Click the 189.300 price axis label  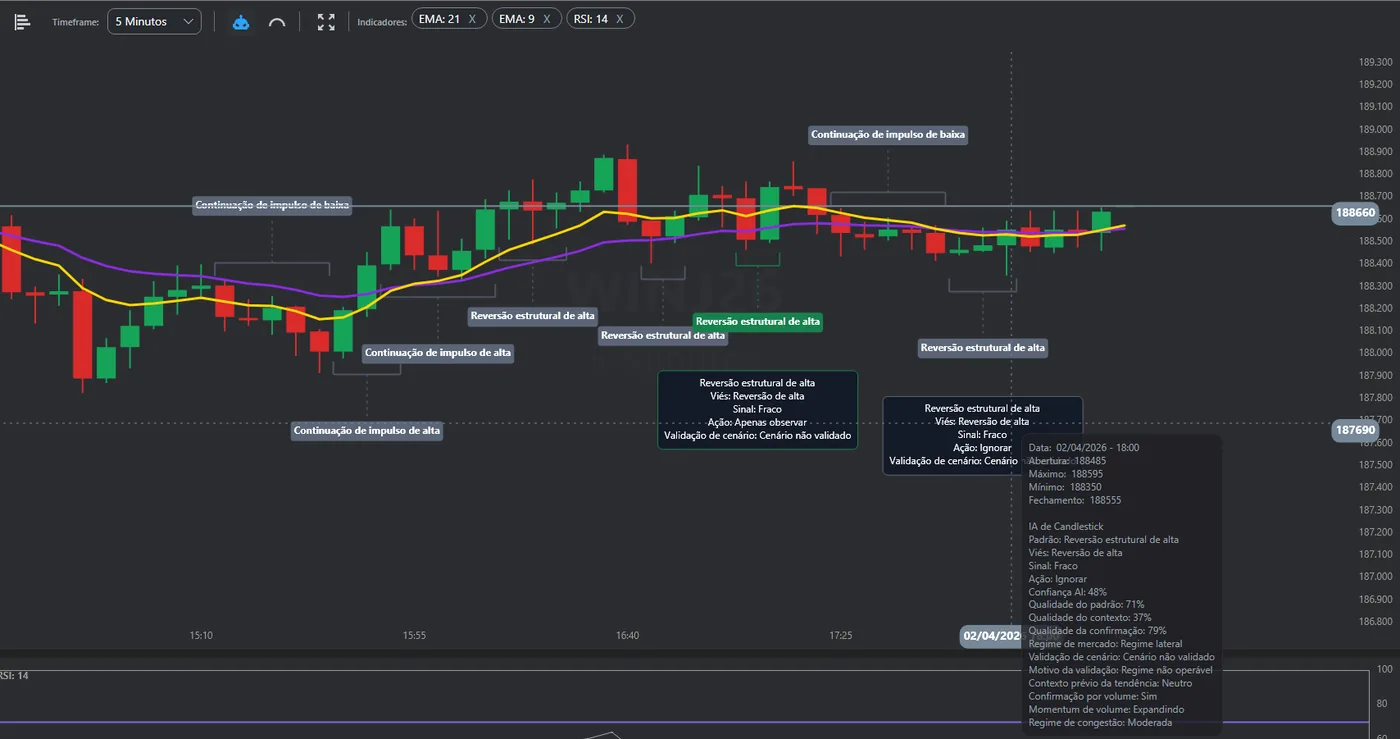pos(1376,62)
